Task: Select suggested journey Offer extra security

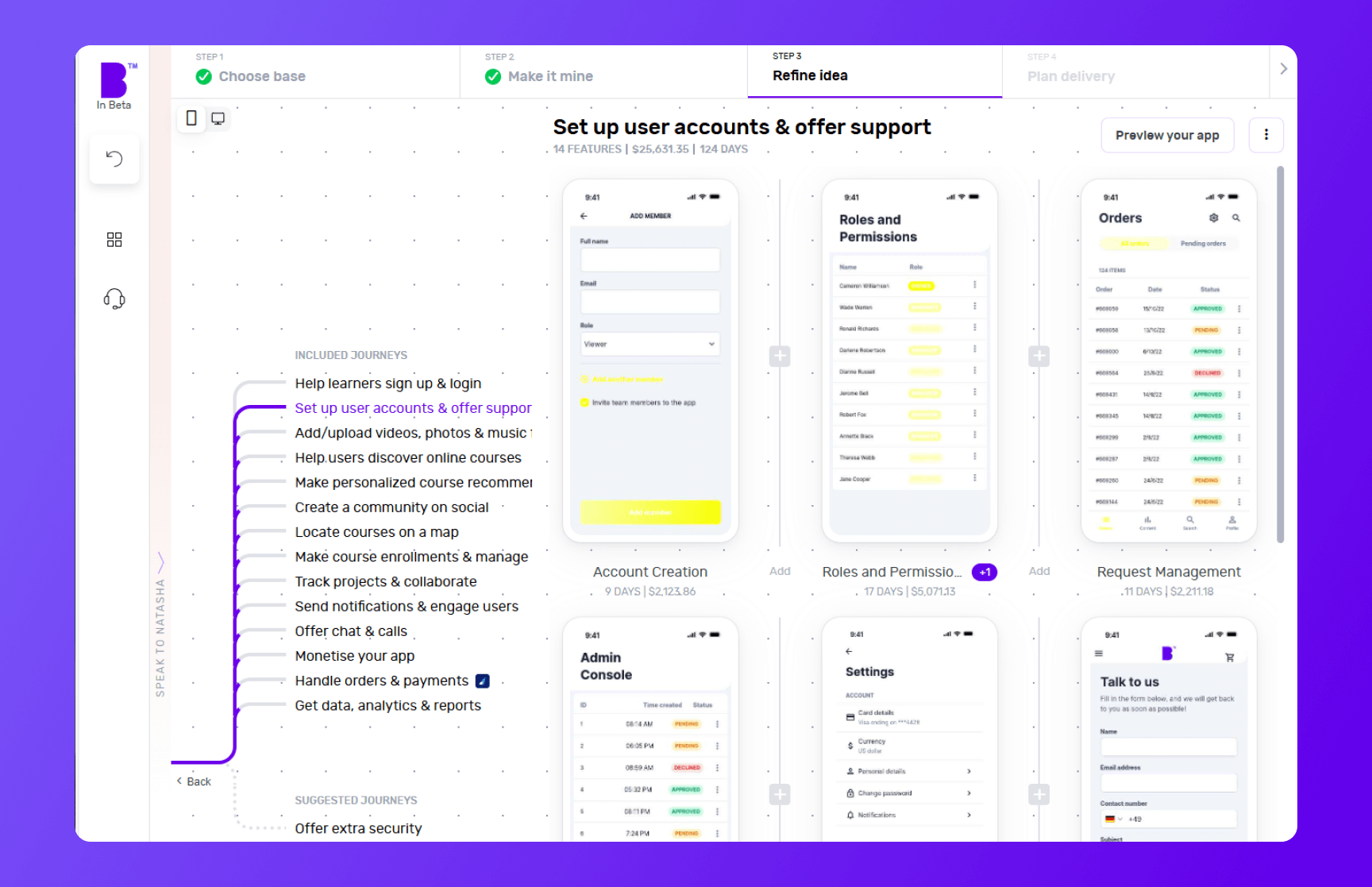Action: pos(358,828)
